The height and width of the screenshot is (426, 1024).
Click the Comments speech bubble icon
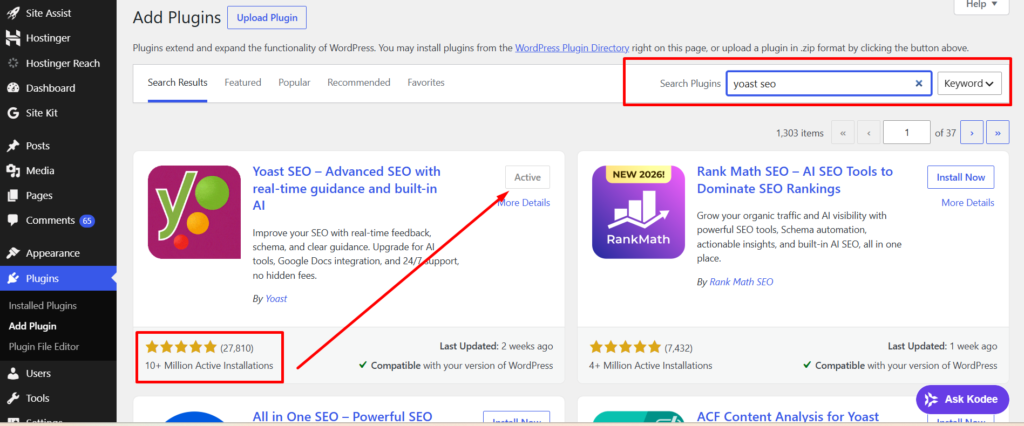pos(12,221)
